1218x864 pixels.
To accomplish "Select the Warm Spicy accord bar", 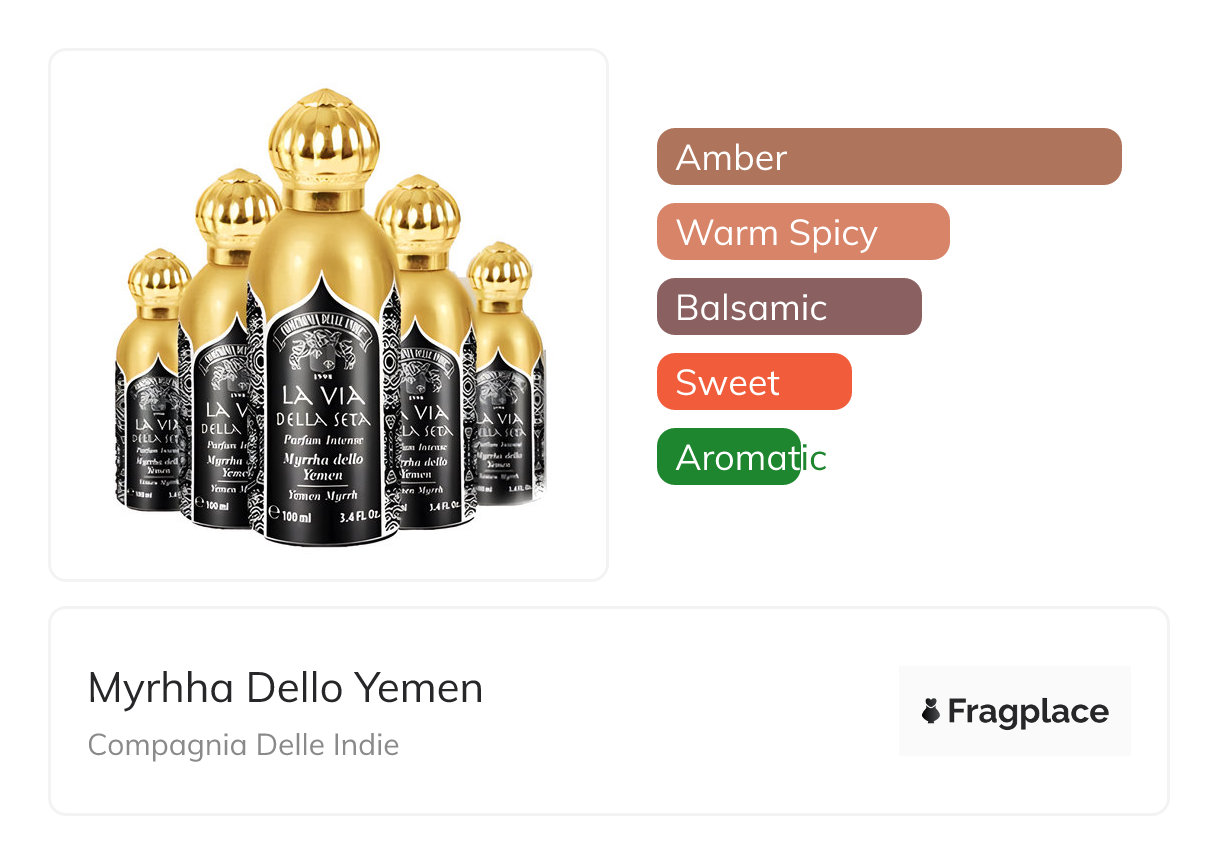I will (802, 232).
